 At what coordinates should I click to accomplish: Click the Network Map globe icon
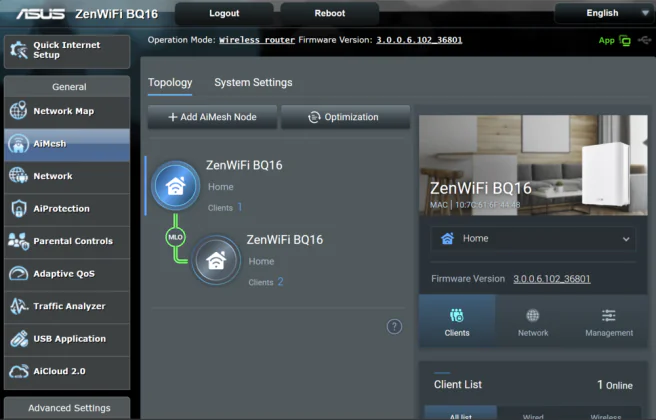(x=18, y=110)
